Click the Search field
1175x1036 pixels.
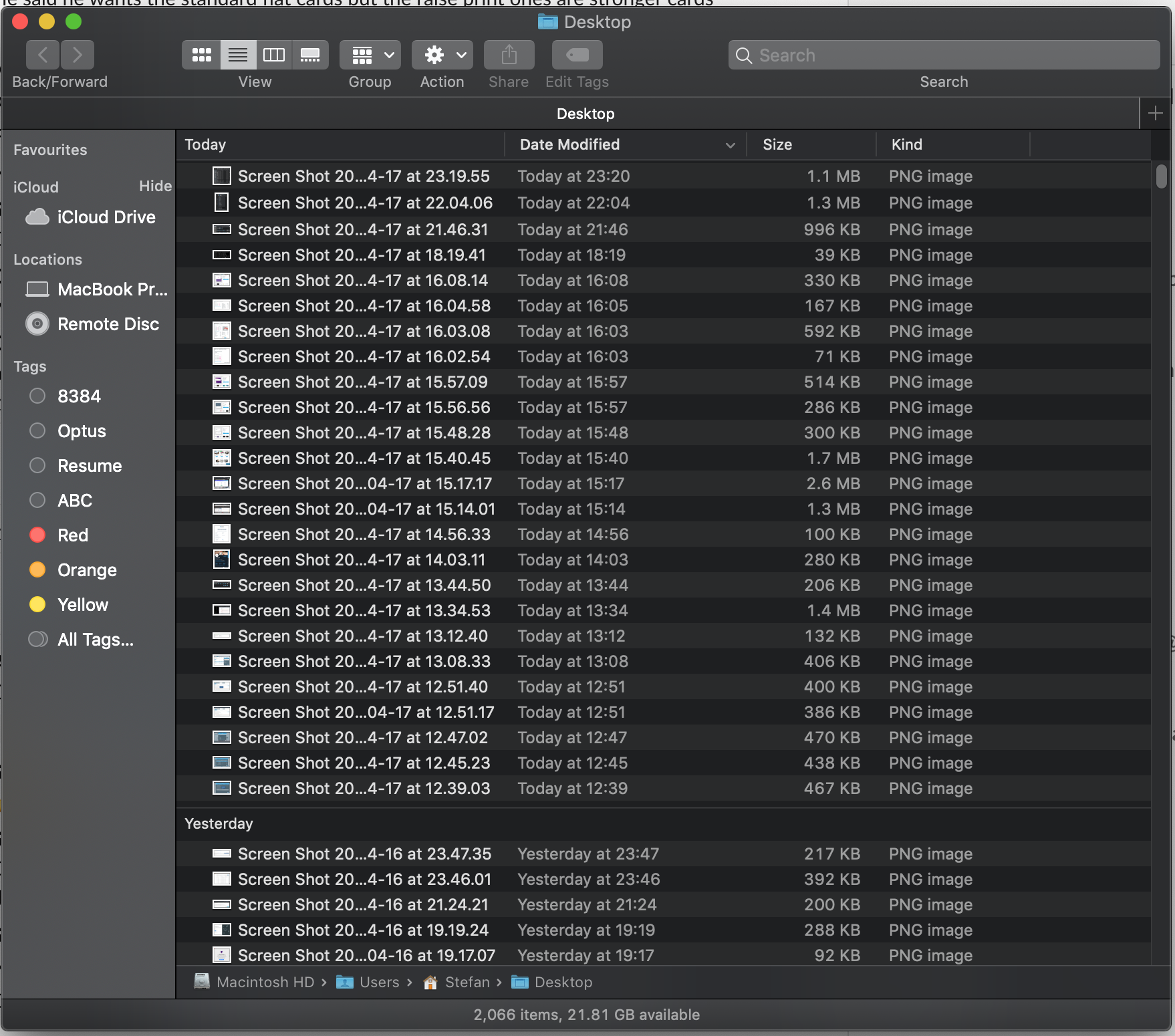click(x=944, y=55)
